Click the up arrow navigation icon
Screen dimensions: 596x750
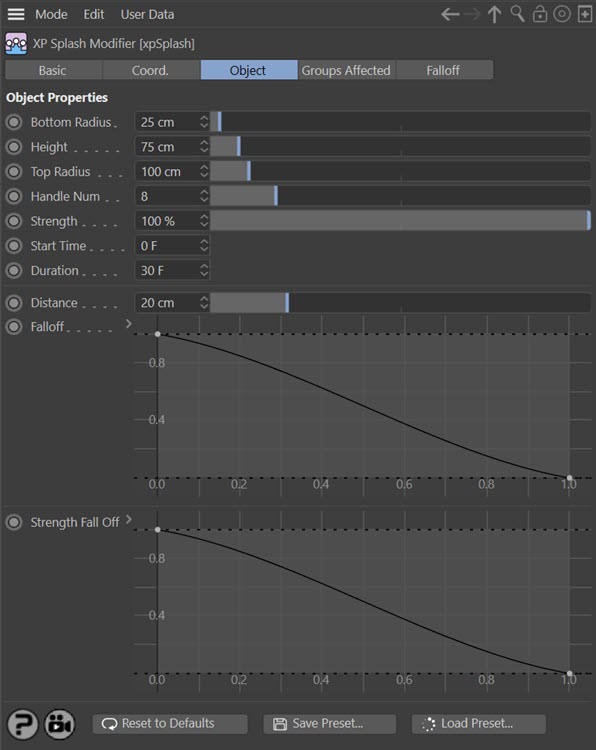tap(495, 14)
